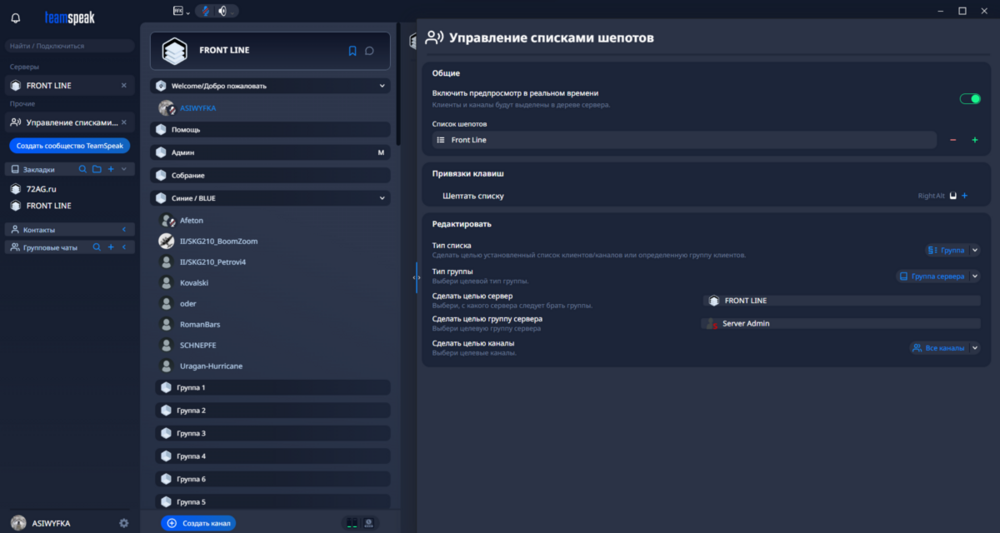Click Создать сообщество TeamSpeak button
The width and height of the screenshot is (1000, 533).
(70, 146)
